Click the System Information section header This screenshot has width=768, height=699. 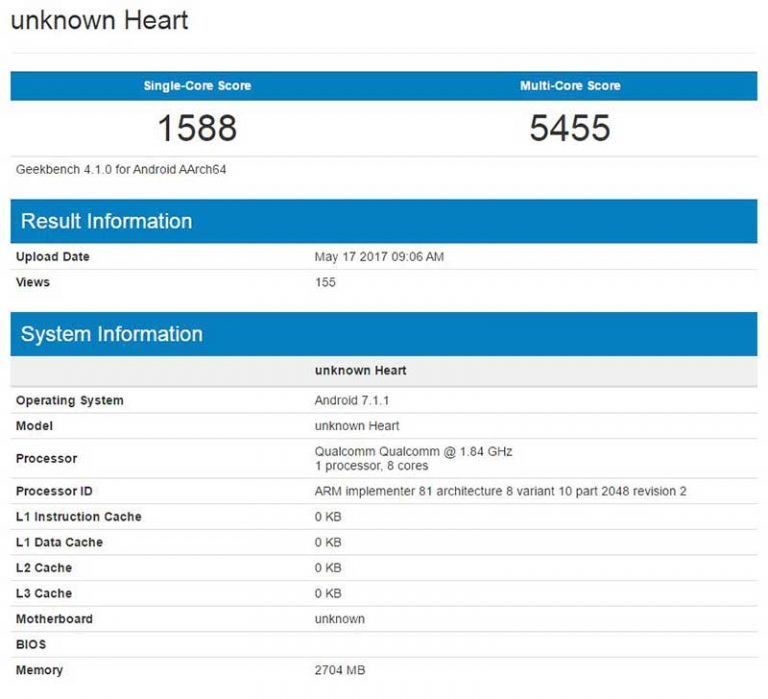coord(111,334)
